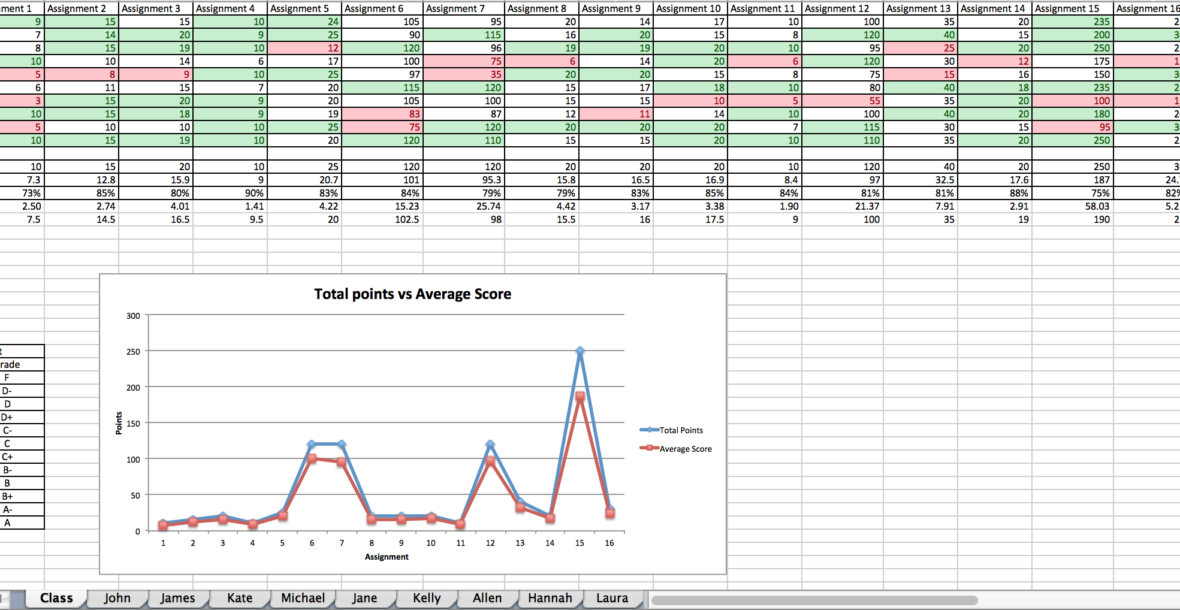The height and width of the screenshot is (610, 1180).
Task: Switch to the John sheet tab
Action: point(117,598)
